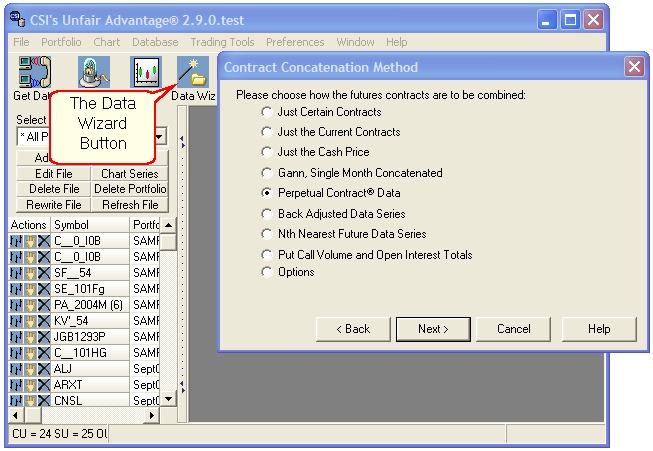The width and height of the screenshot is (653, 451).
Task: Click the file list scroll-up arrow
Action: [x=168, y=225]
